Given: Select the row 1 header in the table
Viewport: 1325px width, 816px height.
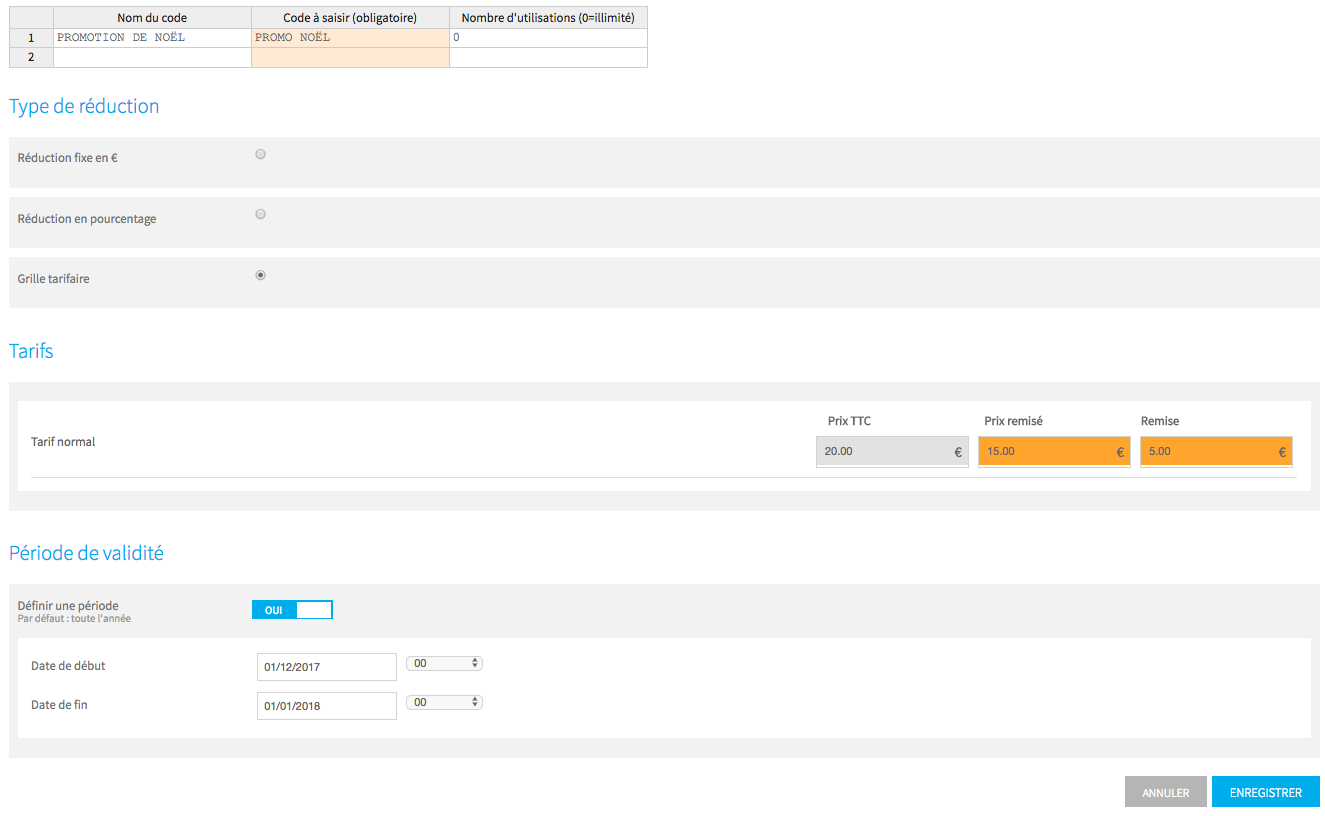Looking at the screenshot, I should (x=31, y=38).
